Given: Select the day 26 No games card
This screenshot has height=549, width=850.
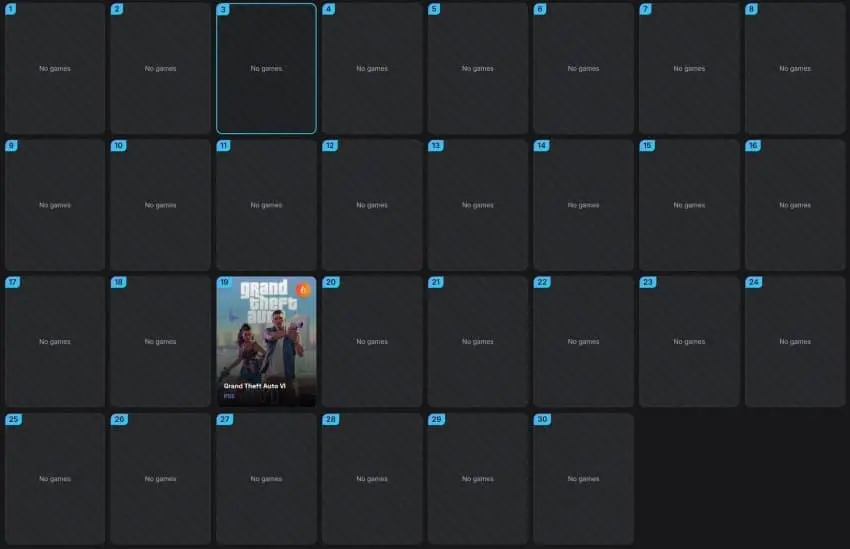Looking at the screenshot, I should click(160, 479).
